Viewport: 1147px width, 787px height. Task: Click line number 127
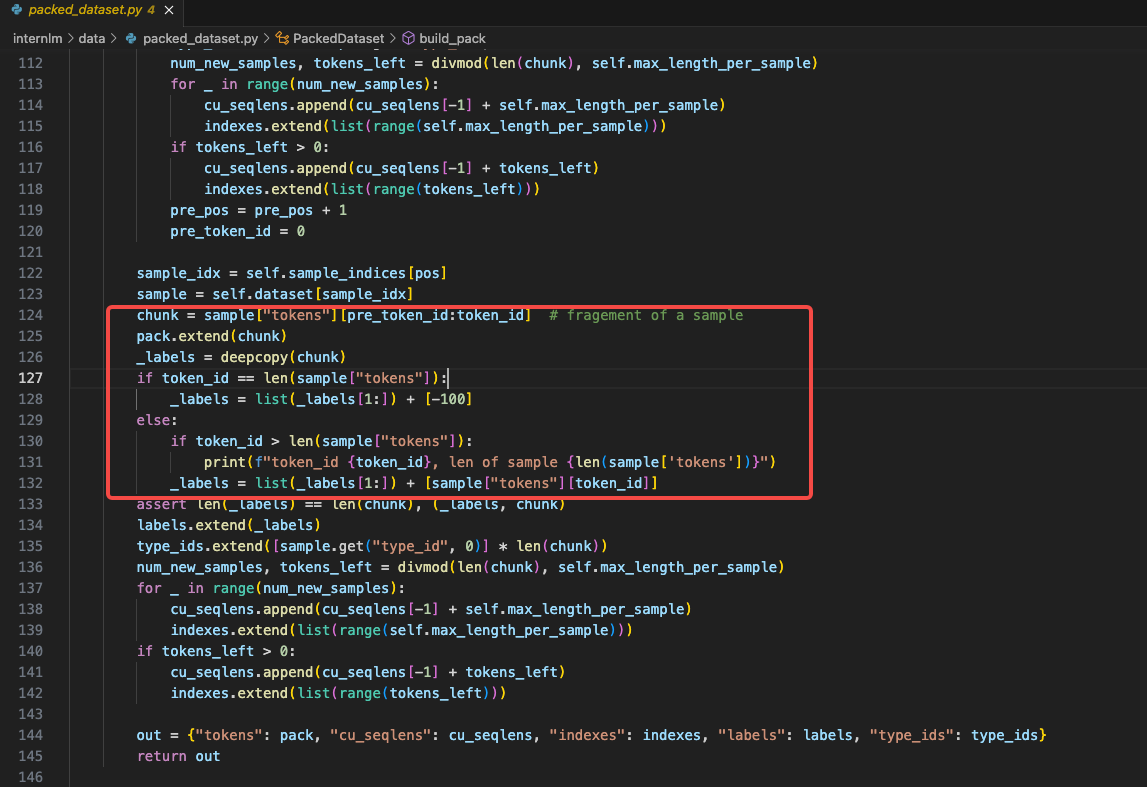pyautogui.click(x=31, y=377)
